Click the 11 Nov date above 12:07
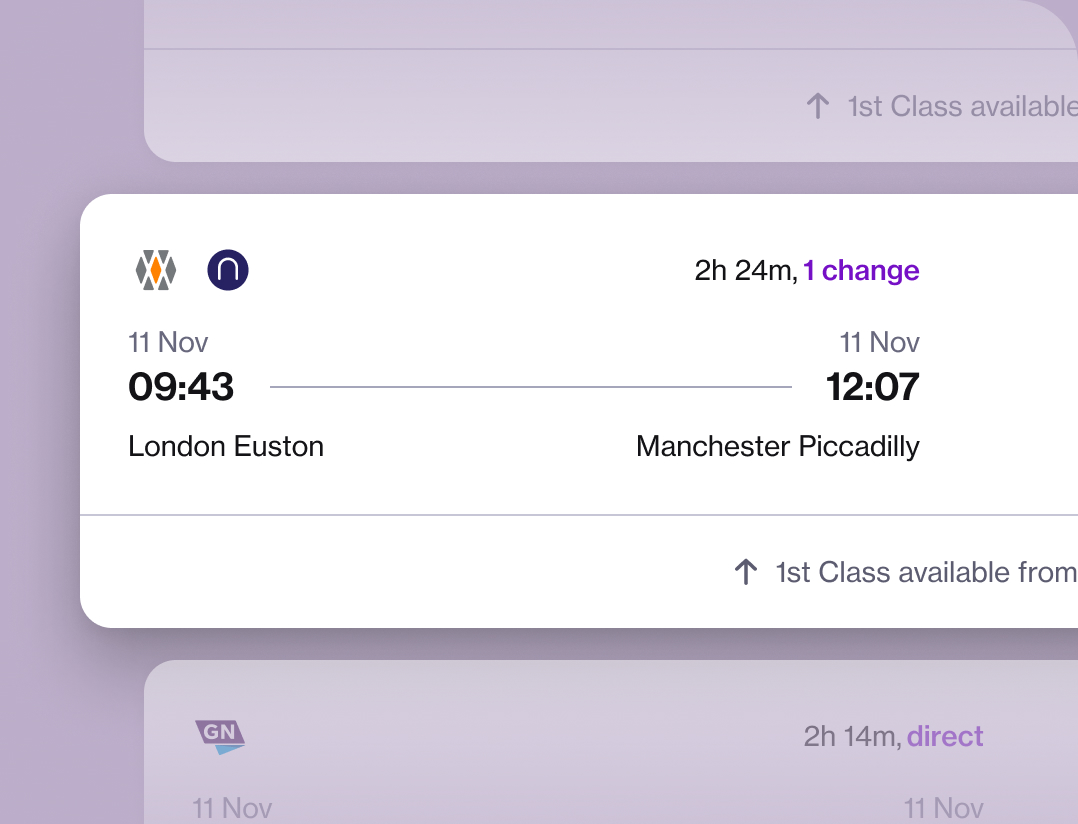 [879, 342]
